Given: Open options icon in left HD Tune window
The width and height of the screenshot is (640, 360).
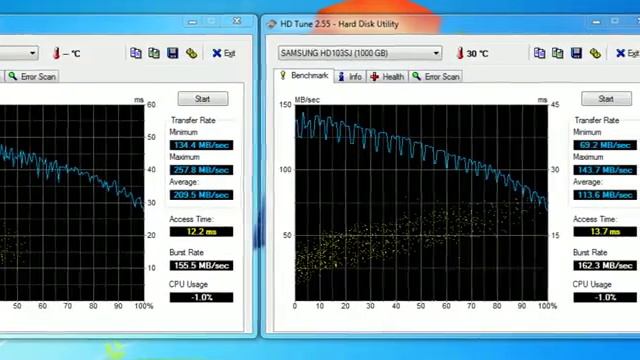Looking at the screenshot, I should point(191,53).
